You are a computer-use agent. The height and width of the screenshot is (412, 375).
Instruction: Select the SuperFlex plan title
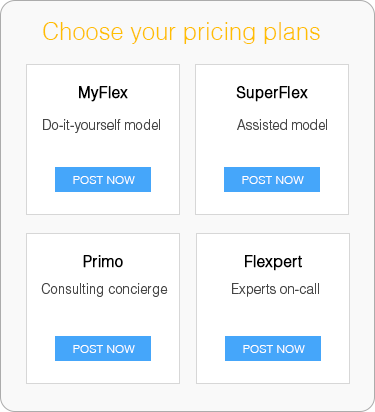coord(272,93)
